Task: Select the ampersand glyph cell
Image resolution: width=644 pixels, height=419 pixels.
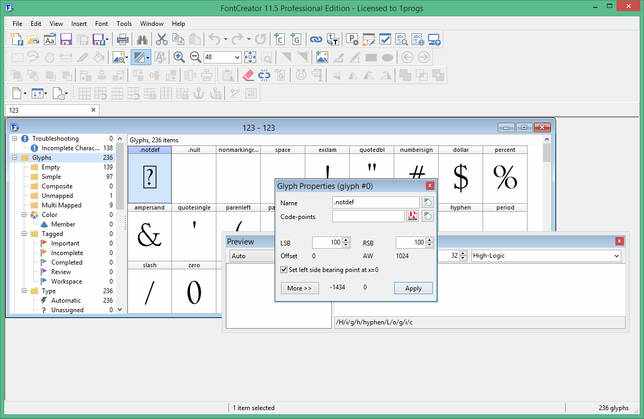Action: (x=150, y=232)
